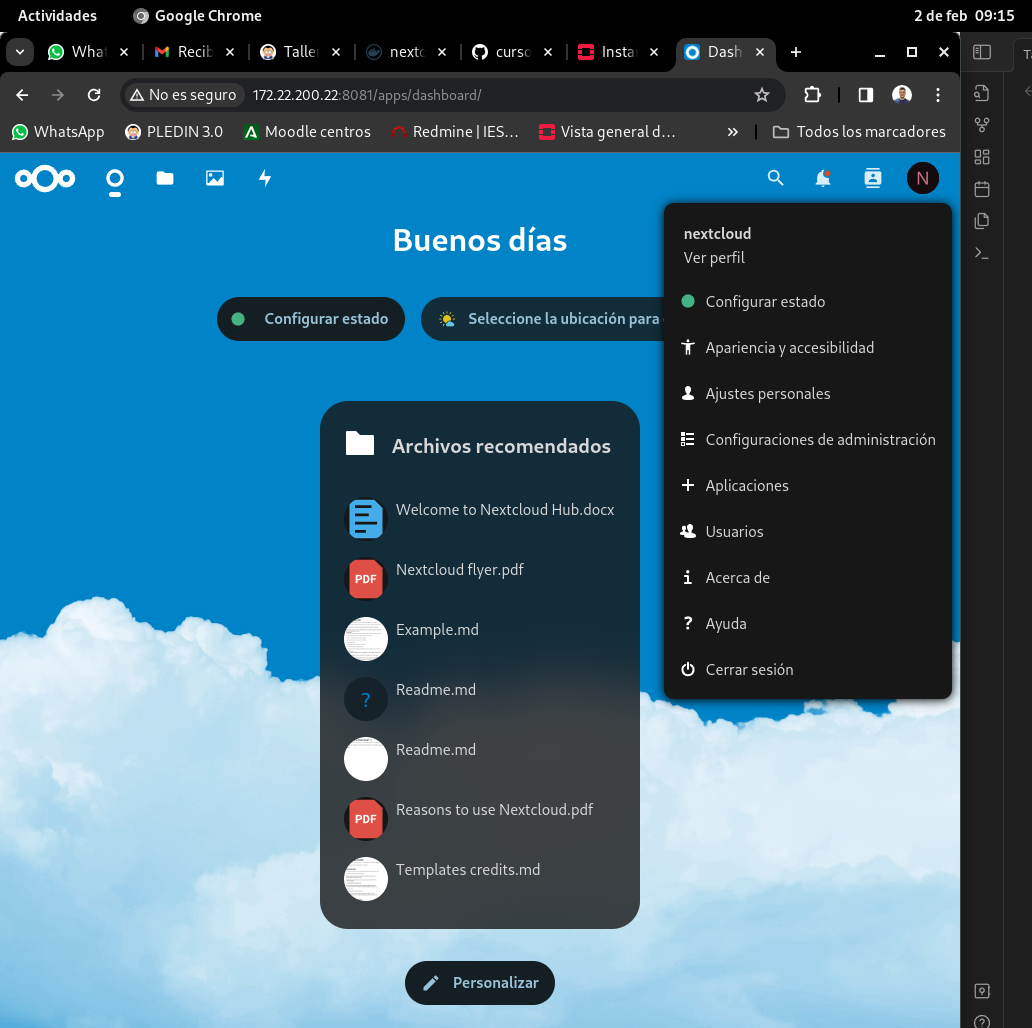Switch to the Taller tab
Image resolution: width=1032 pixels, height=1028 pixels.
pyautogui.click(x=301, y=52)
